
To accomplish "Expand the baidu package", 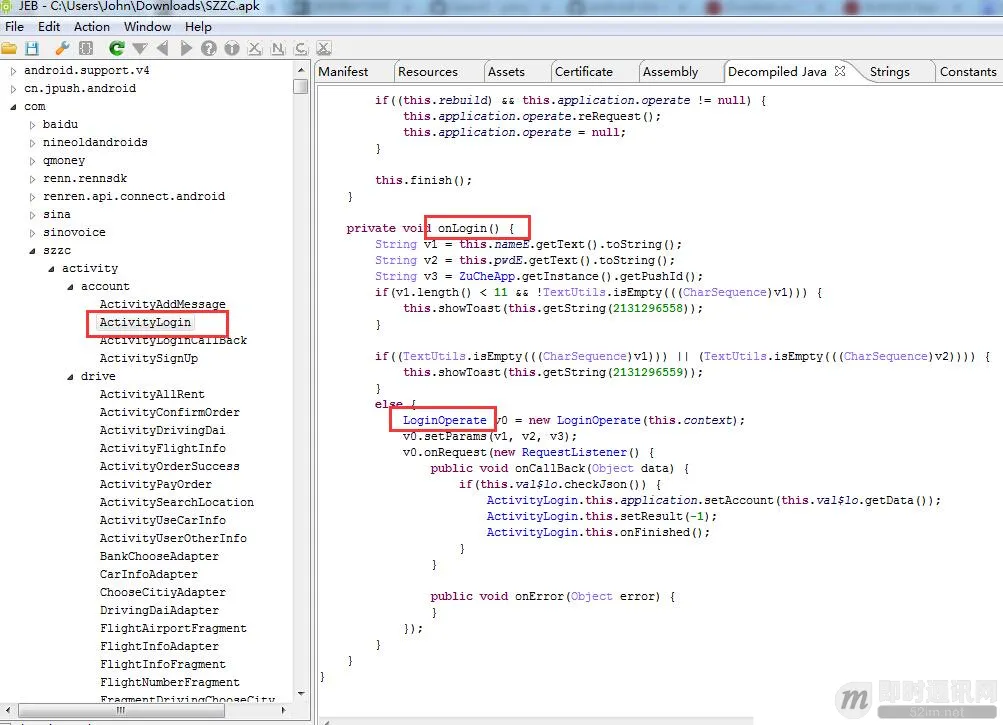I will pos(32,125).
